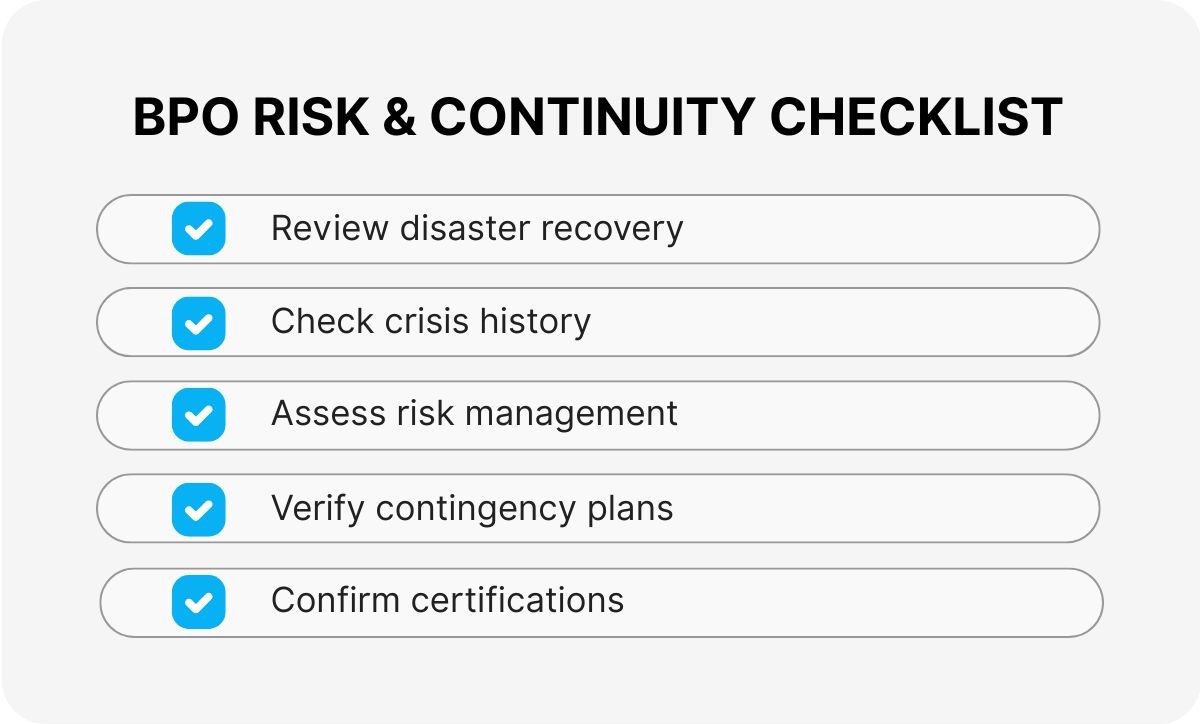The image size is (1200, 724).
Task: Click the ampersand in the title
Action: 400,119
